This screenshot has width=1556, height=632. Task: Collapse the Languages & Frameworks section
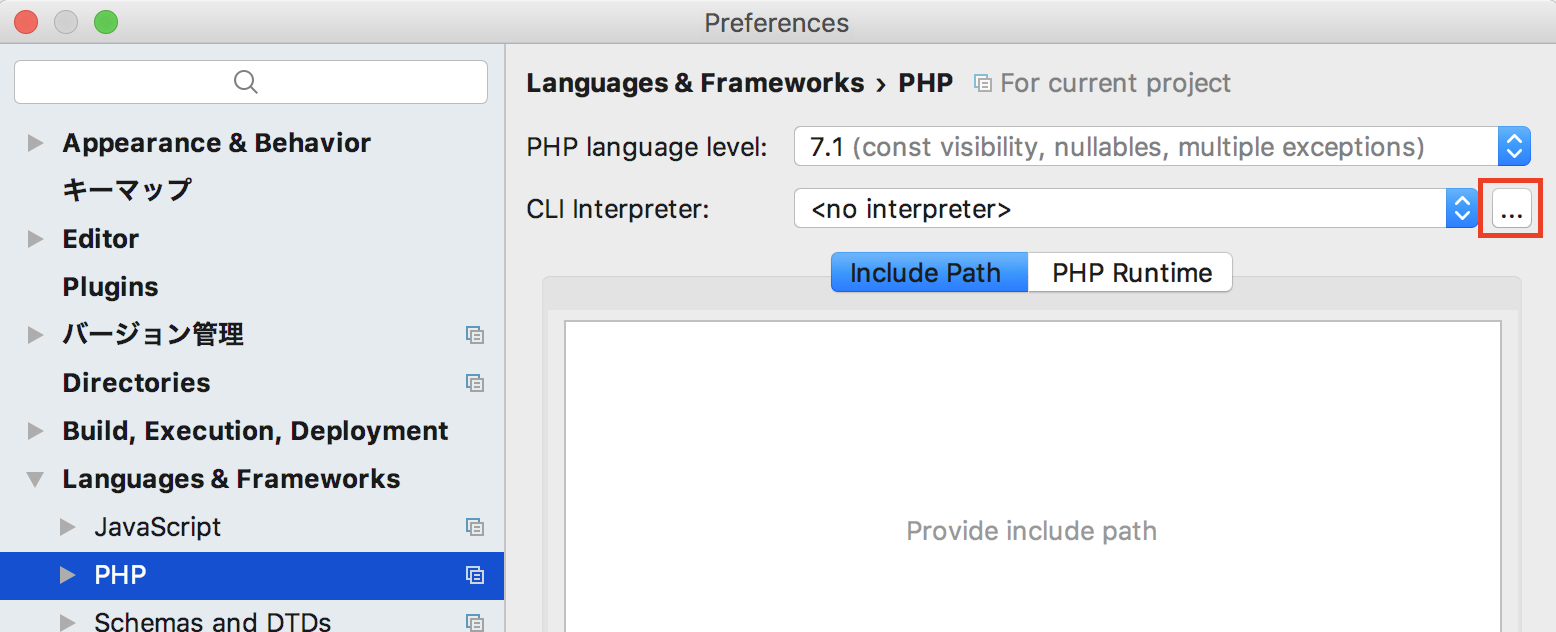click(x=35, y=478)
